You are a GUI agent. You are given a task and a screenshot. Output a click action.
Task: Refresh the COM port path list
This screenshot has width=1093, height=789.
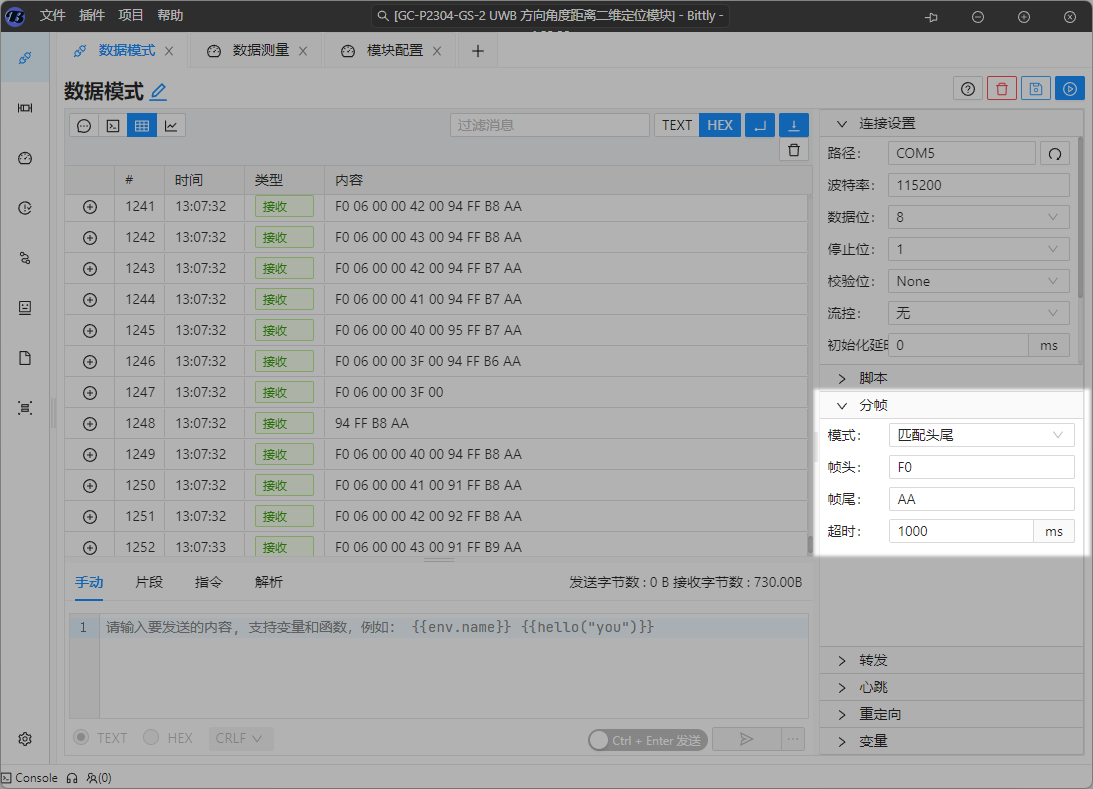pyautogui.click(x=1054, y=153)
